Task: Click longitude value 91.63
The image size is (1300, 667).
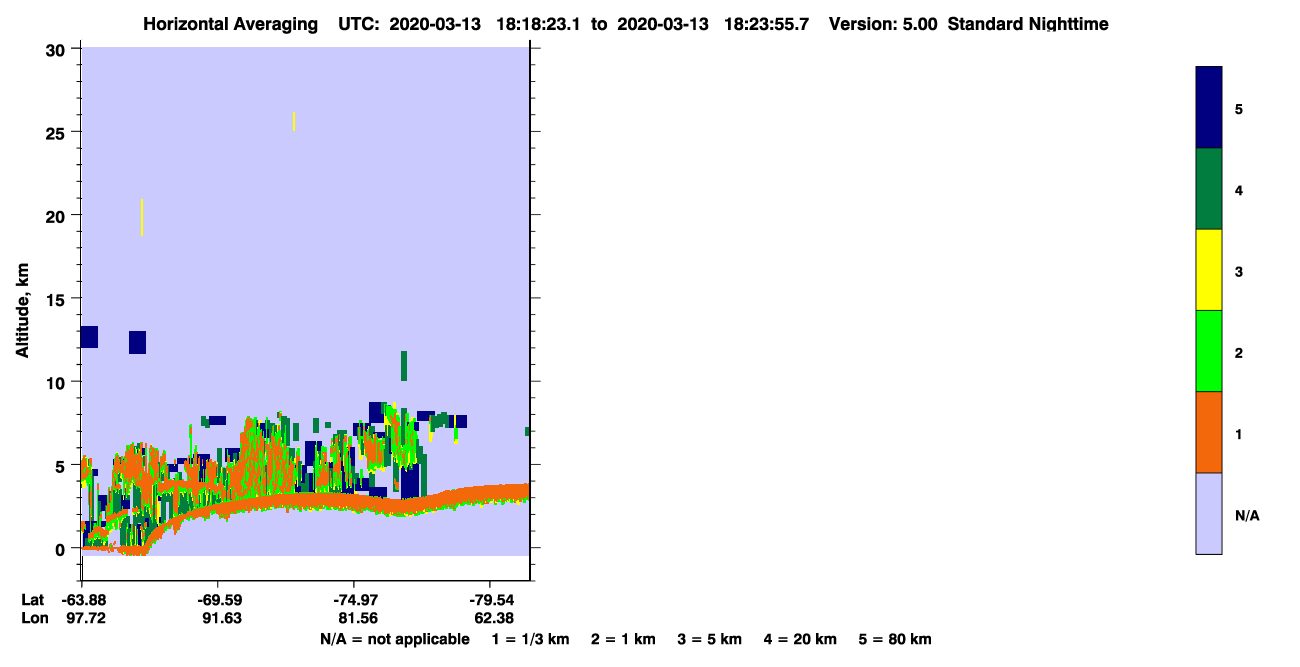Action: pyautogui.click(x=221, y=618)
